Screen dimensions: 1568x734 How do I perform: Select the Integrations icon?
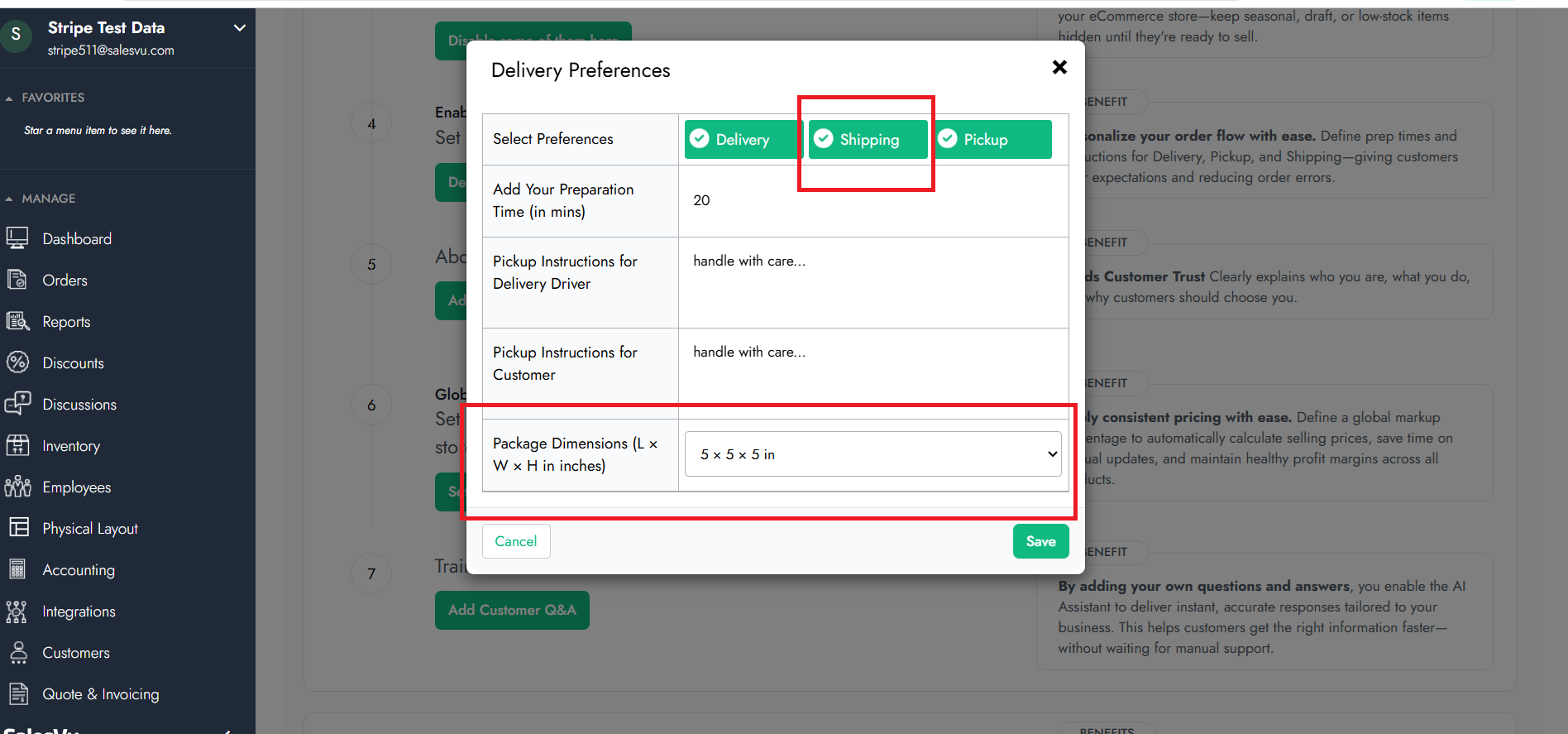click(17, 611)
